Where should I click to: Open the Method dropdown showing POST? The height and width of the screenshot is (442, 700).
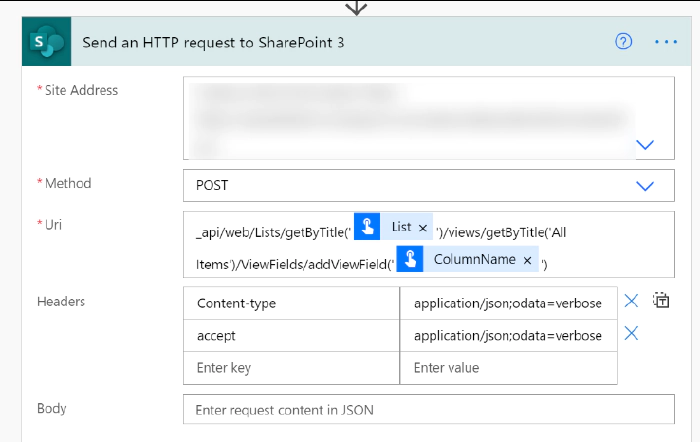click(x=645, y=186)
